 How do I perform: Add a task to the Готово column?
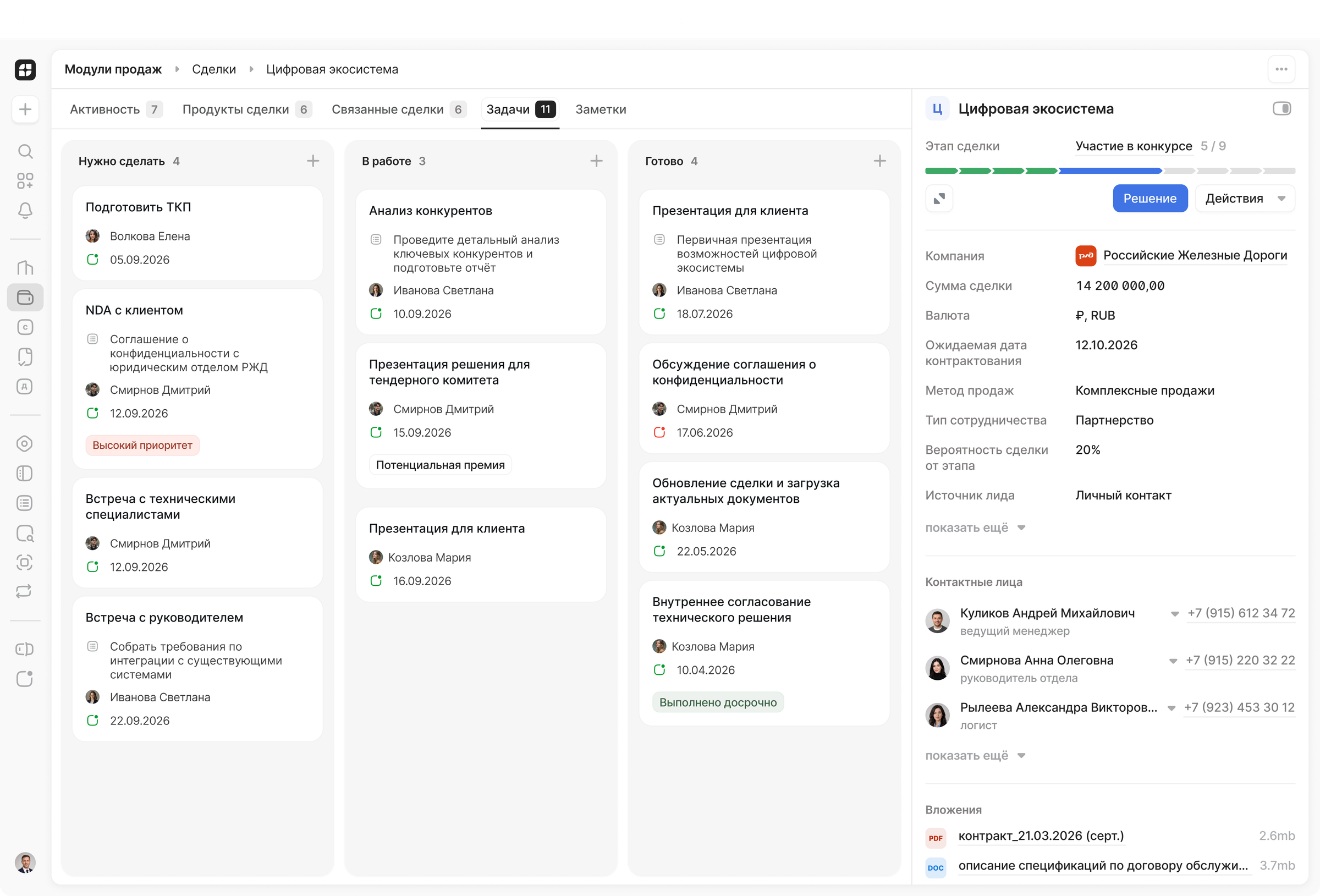(x=880, y=161)
